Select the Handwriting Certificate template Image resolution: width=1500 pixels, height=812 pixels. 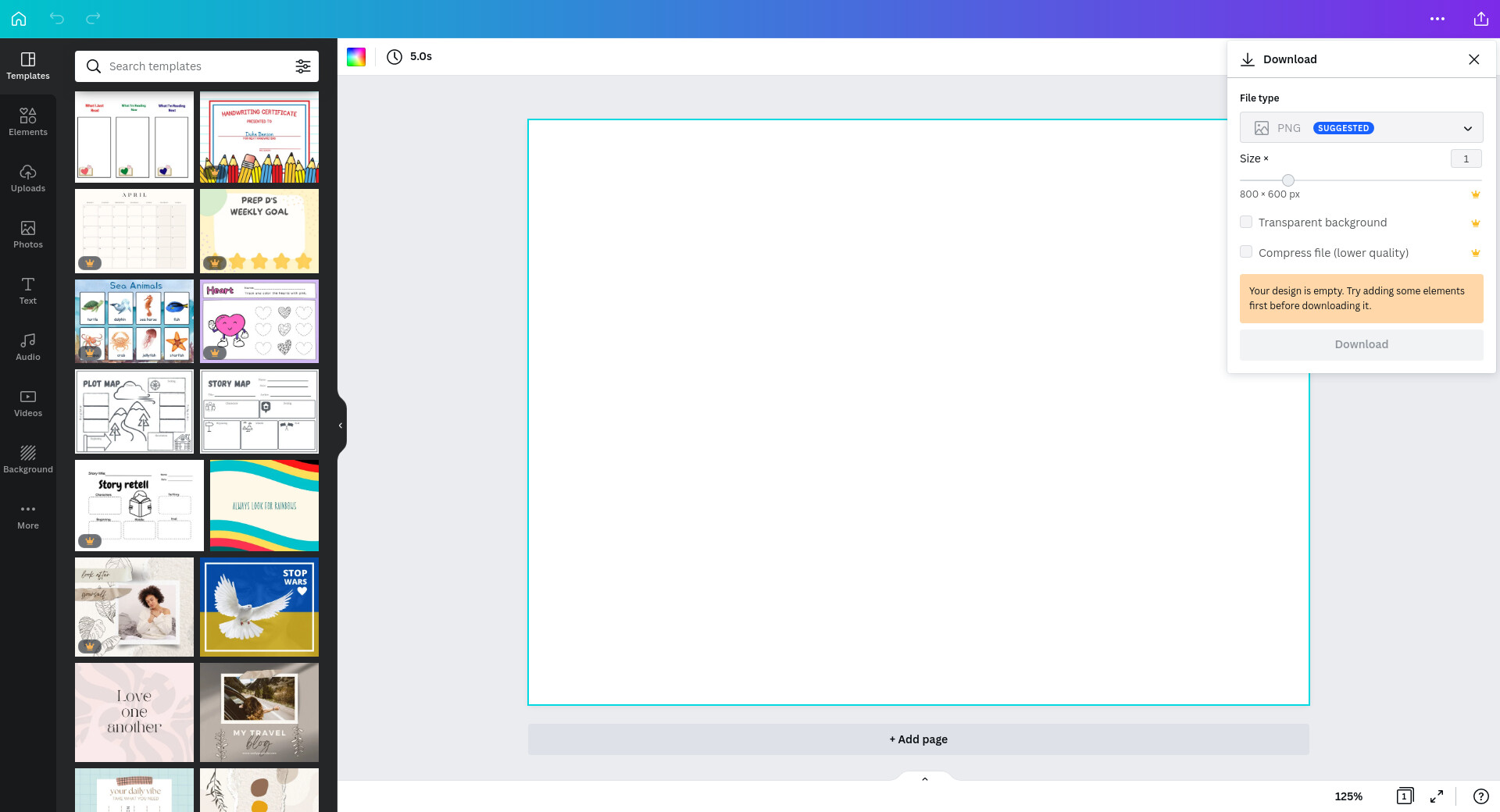coord(259,137)
